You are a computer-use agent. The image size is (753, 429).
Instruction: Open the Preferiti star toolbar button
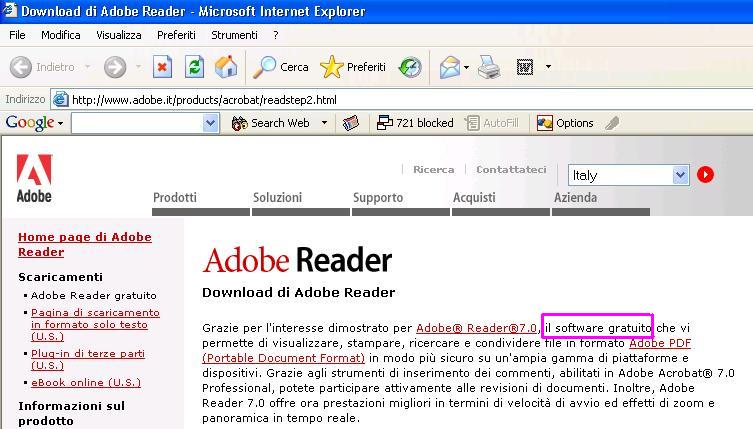tap(353, 67)
